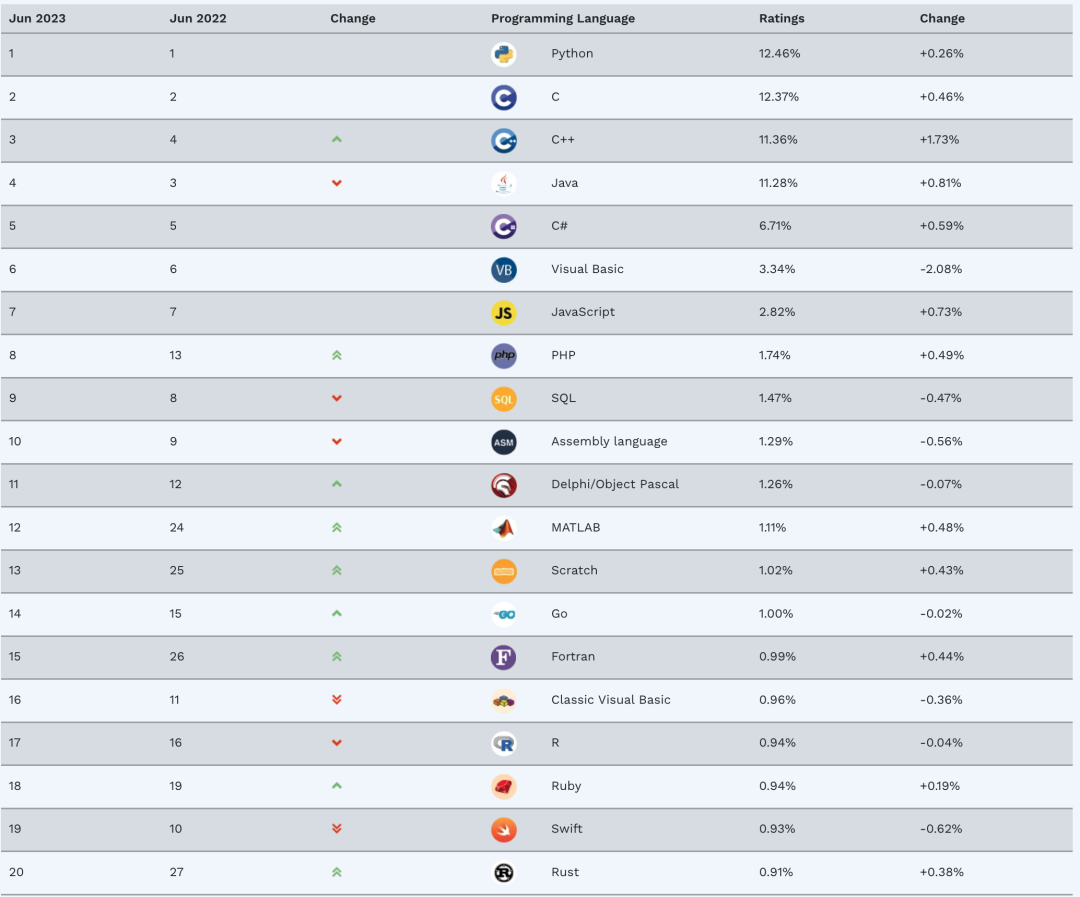Click the MATLAB logo icon
Viewport: 1080px width, 897px height.
[503, 528]
